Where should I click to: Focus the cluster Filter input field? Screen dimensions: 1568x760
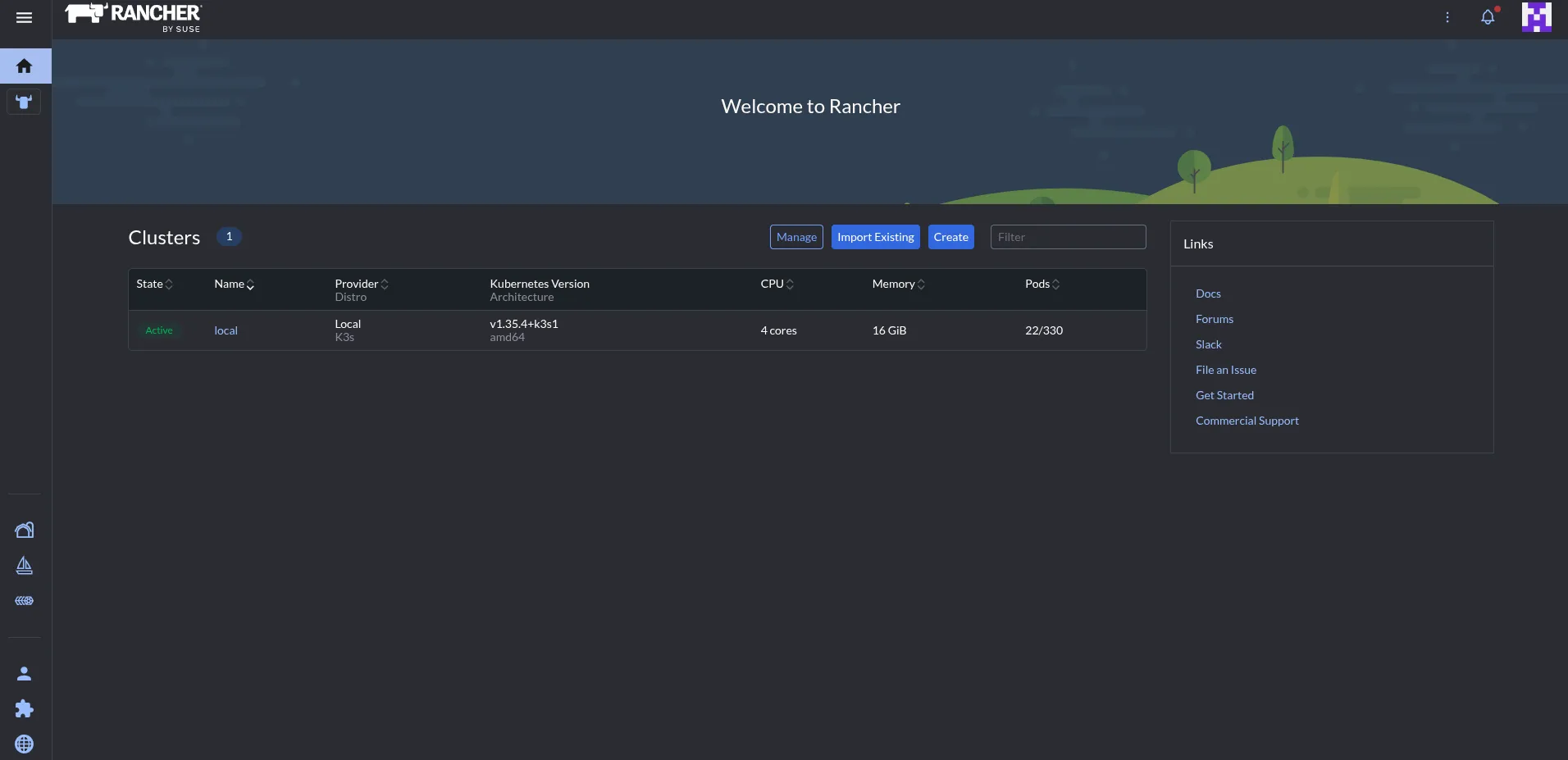click(x=1068, y=237)
